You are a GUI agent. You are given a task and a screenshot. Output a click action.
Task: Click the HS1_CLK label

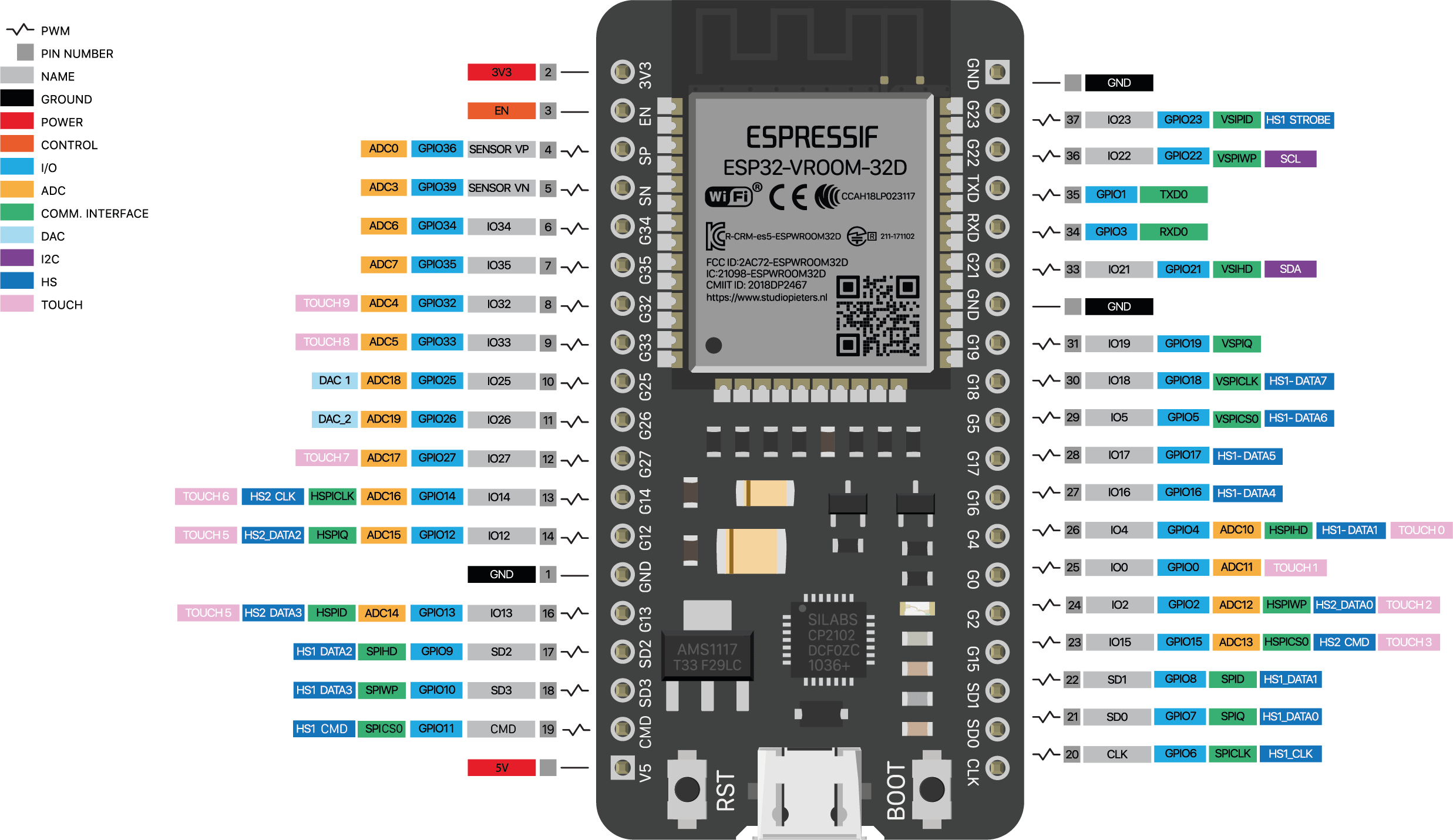pos(1290,754)
